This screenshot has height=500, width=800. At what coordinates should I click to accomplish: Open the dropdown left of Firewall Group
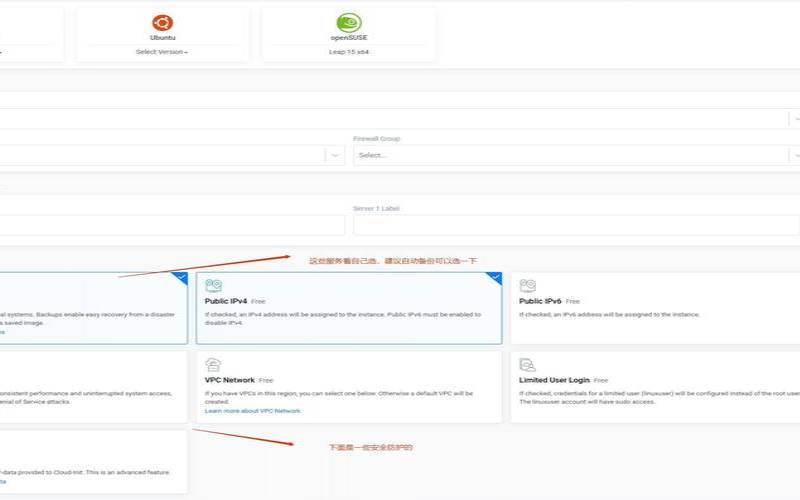pos(170,155)
